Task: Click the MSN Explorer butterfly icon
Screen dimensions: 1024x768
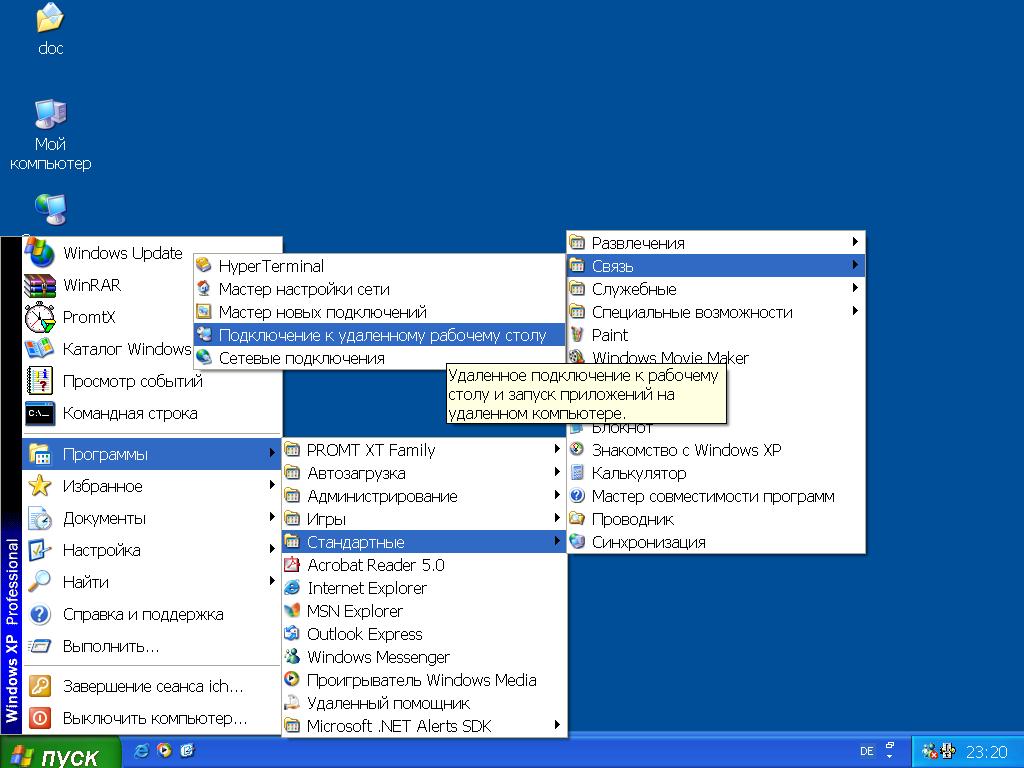Action: point(292,611)
